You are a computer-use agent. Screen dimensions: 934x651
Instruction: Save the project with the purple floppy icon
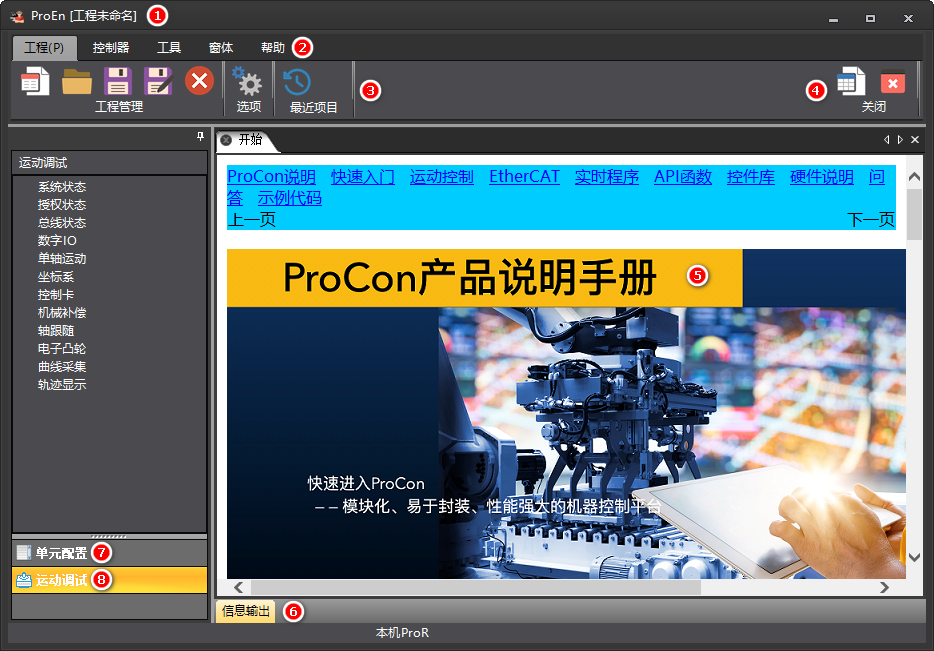[118, 82]
